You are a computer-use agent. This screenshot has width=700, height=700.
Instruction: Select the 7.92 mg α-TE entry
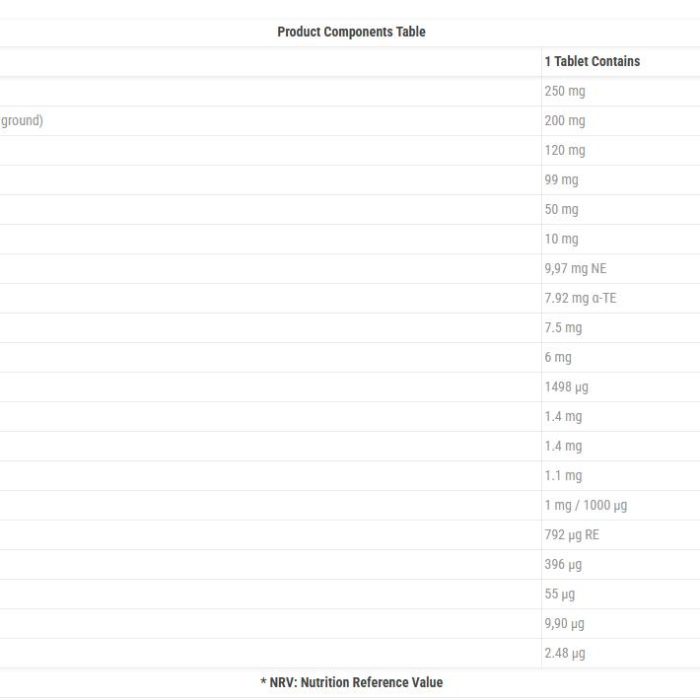click(x=580, y=298)
